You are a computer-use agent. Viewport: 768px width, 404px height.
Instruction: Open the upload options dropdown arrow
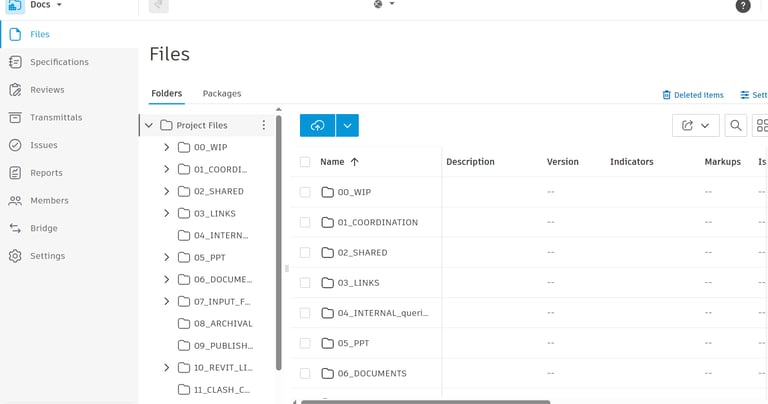[347, 125]
